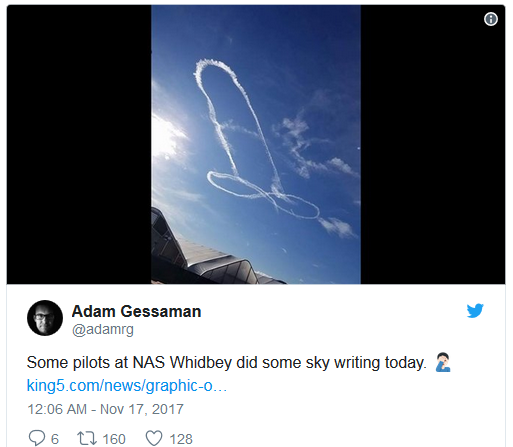
Task: Open the @adamrg handle link
Action: [103, 330]
